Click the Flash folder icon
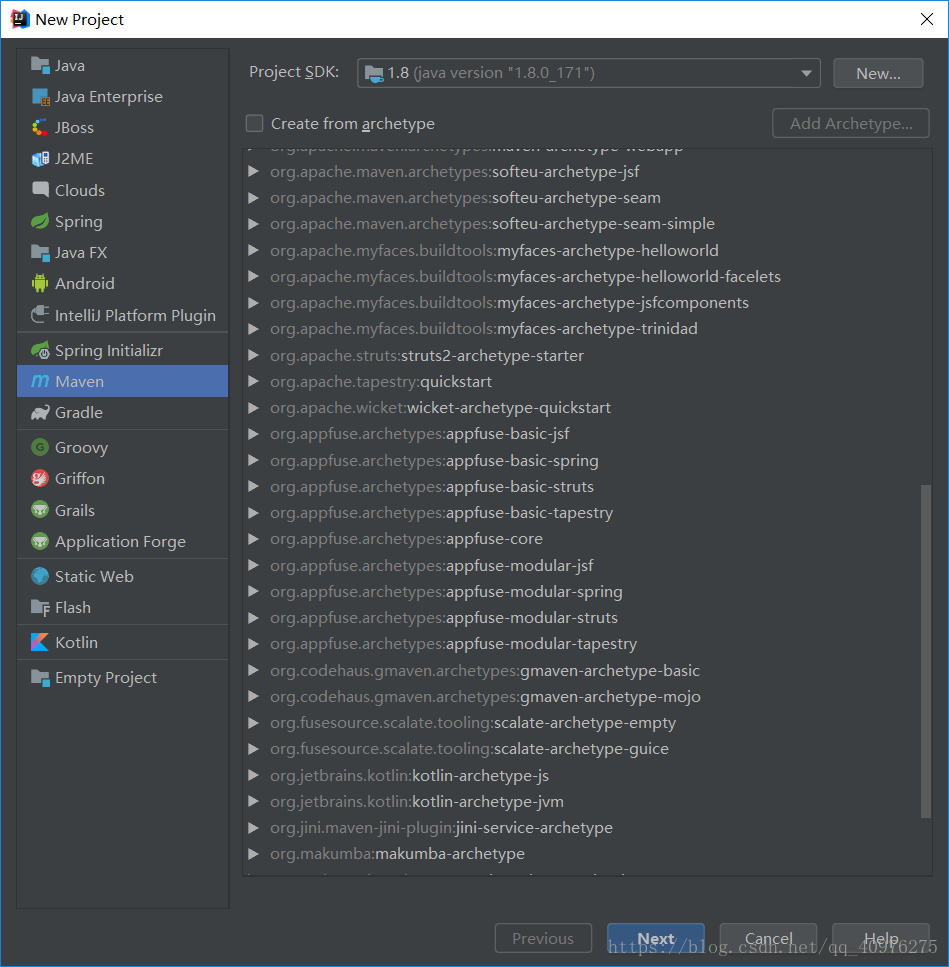Screen dimensions: 949x967 [x=40, y=607]
